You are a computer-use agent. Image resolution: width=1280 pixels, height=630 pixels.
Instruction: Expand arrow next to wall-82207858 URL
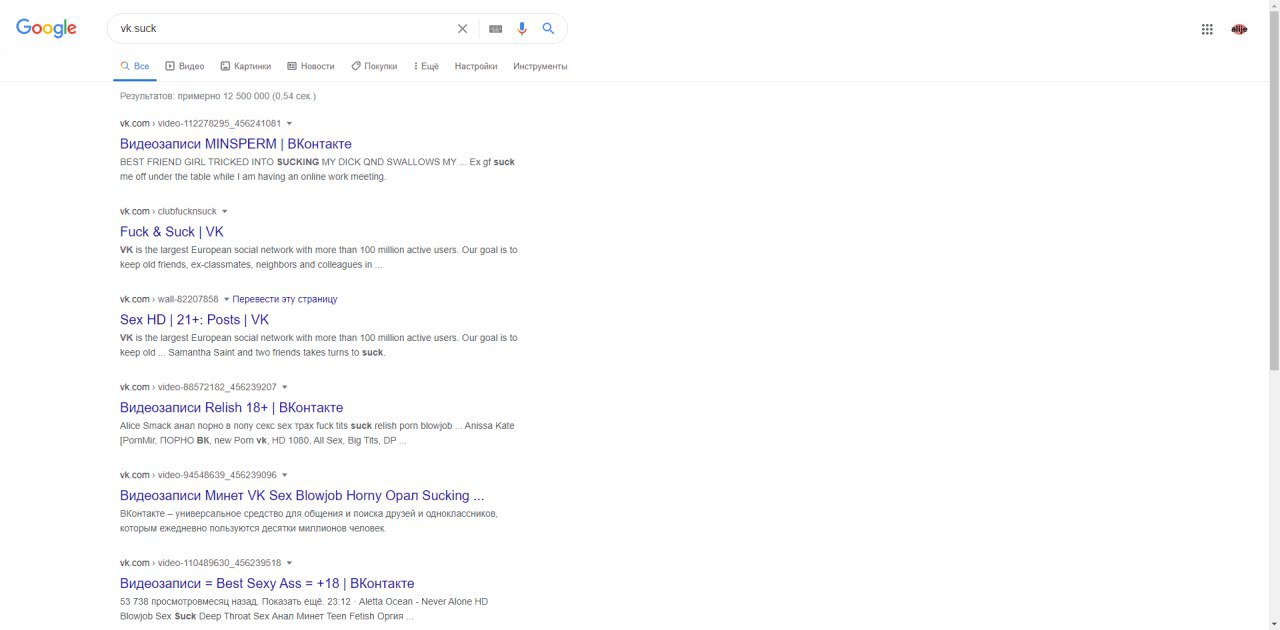tap(226, 300)
